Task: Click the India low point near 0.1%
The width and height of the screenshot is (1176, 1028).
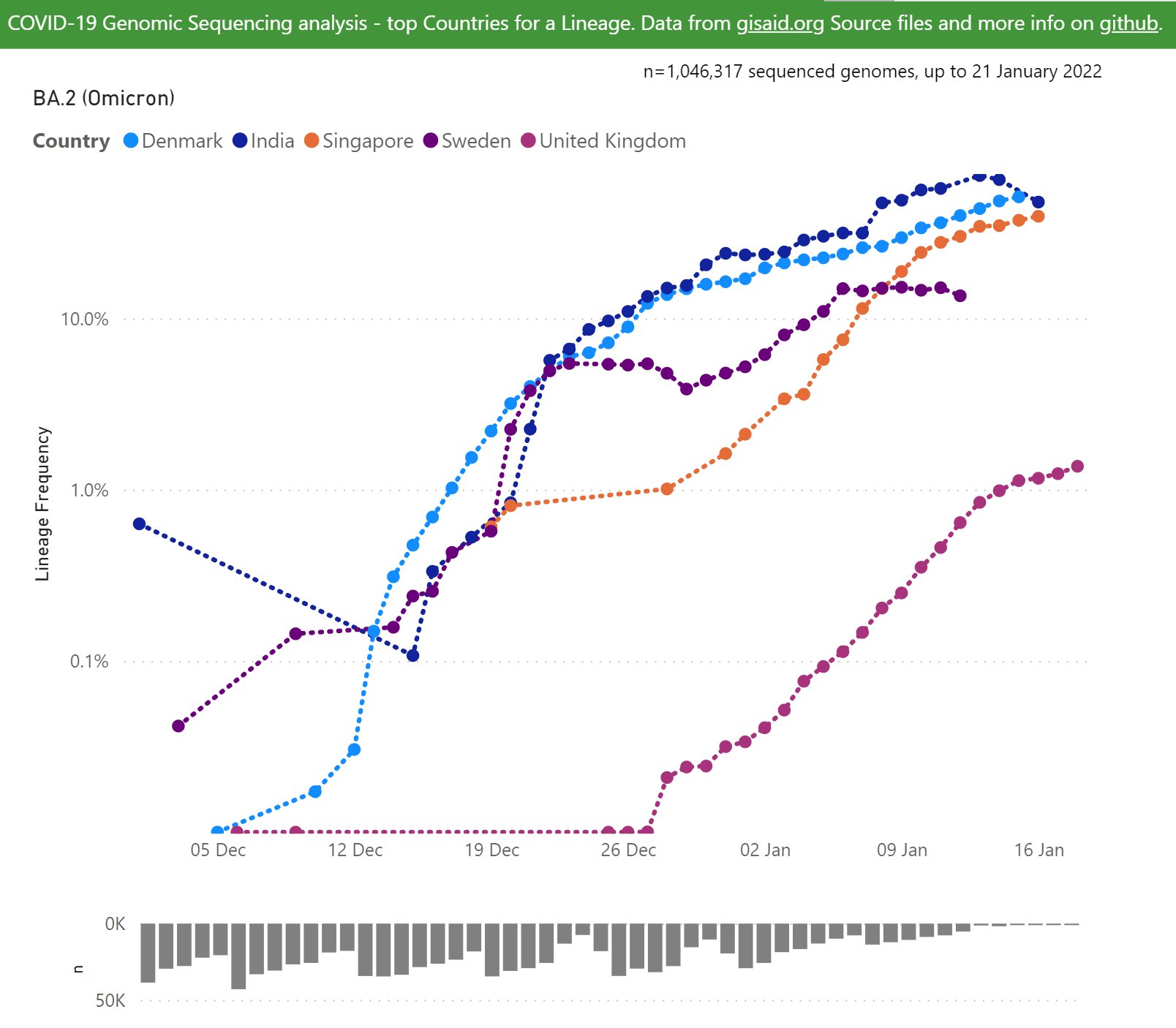Action: (412, 655)
